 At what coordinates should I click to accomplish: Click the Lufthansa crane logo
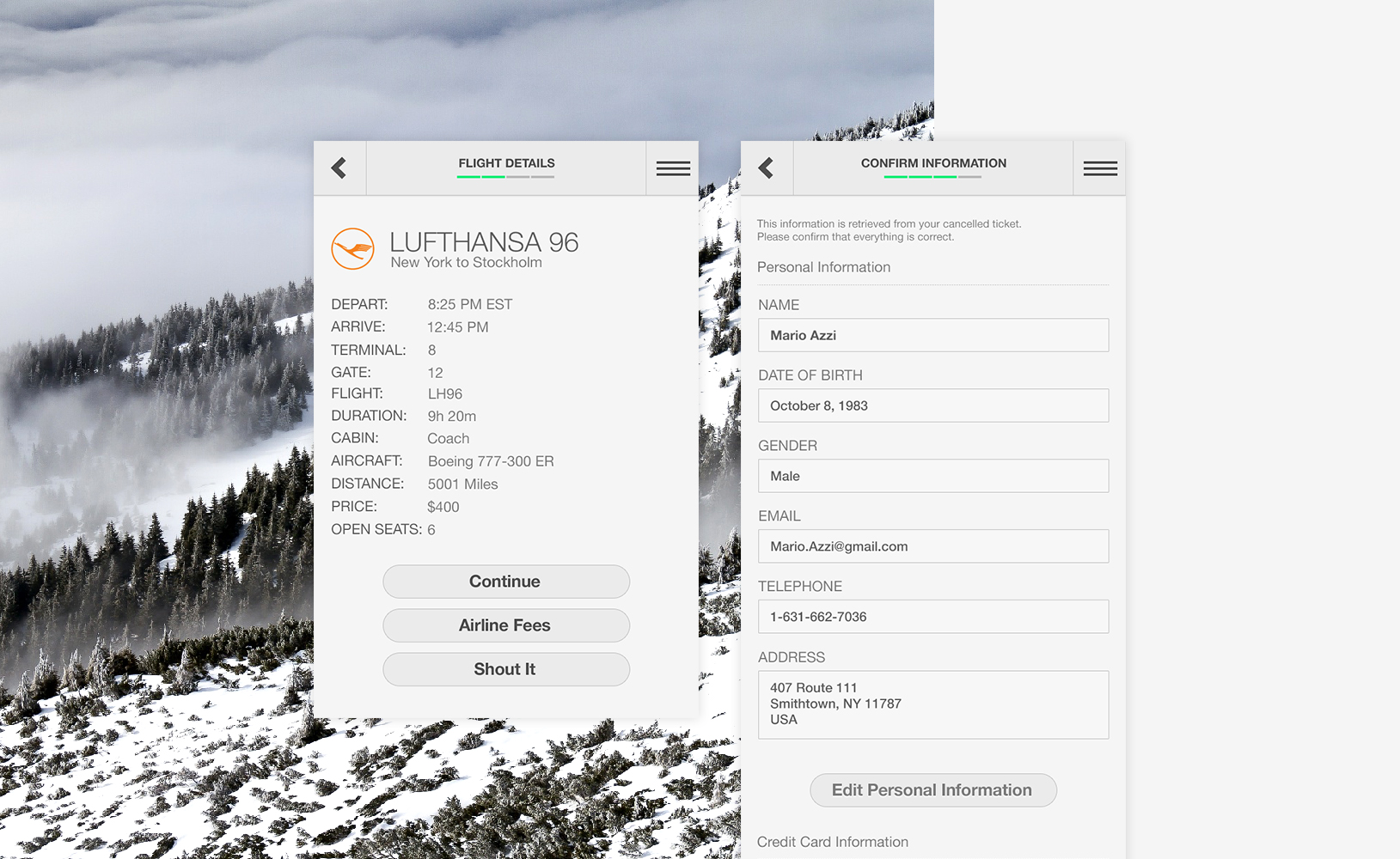(x=352, y=249)
